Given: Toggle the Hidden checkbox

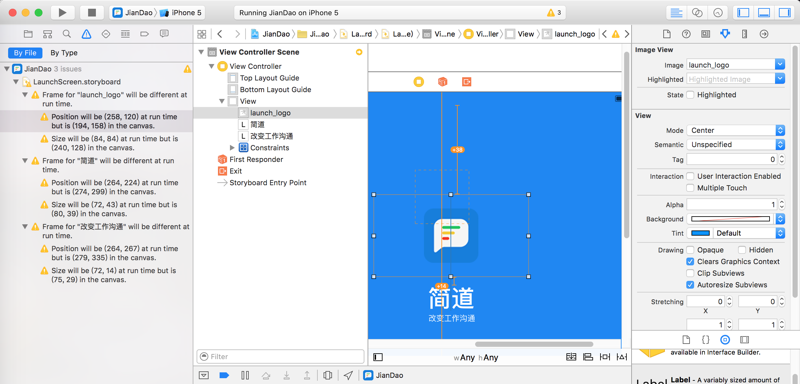Looking at the screenshot, I should (x=742, y=250).
